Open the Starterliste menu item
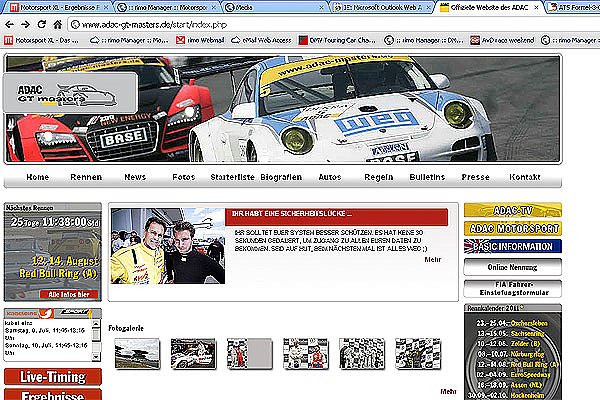This screenshot has height=400, width=600. point(232,177)
